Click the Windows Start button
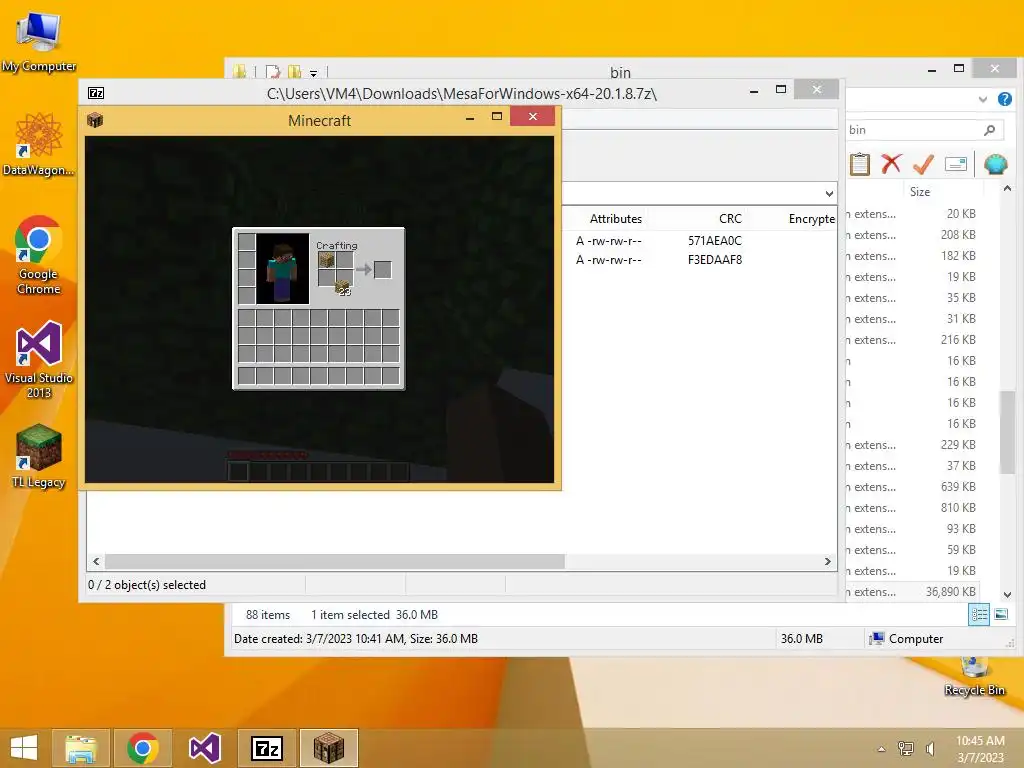Image resolution: width=1024 pixels, height=768 pixels. (x=24, y=748)
